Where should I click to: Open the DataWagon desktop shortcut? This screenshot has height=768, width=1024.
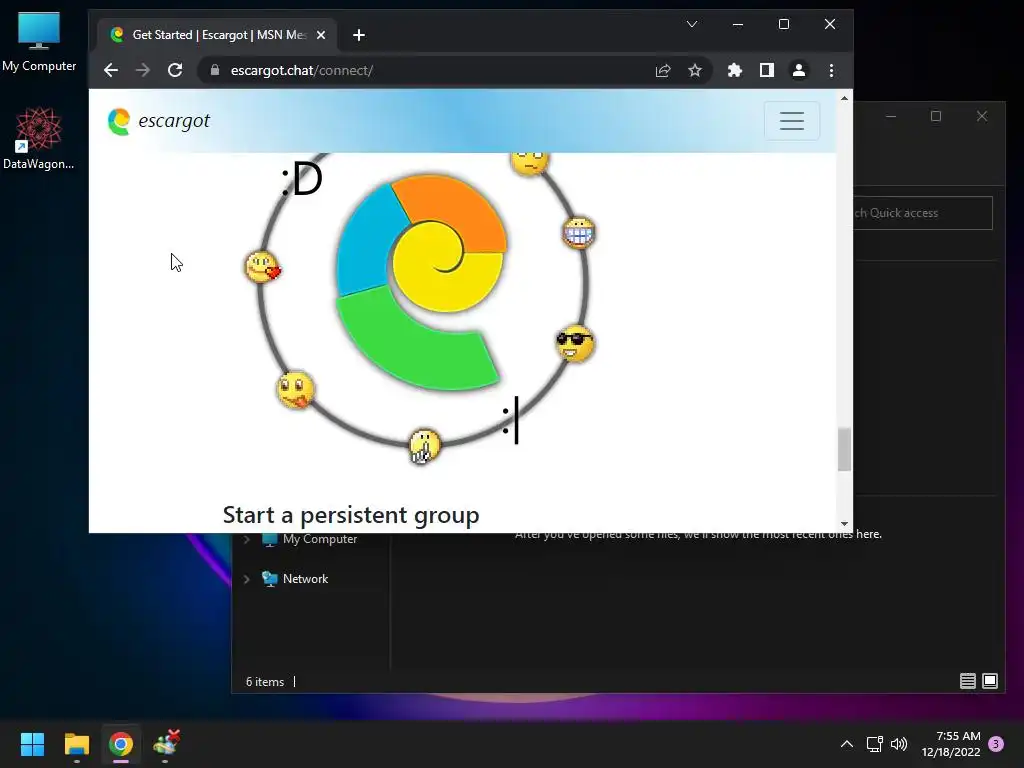(x=39, y=138)
